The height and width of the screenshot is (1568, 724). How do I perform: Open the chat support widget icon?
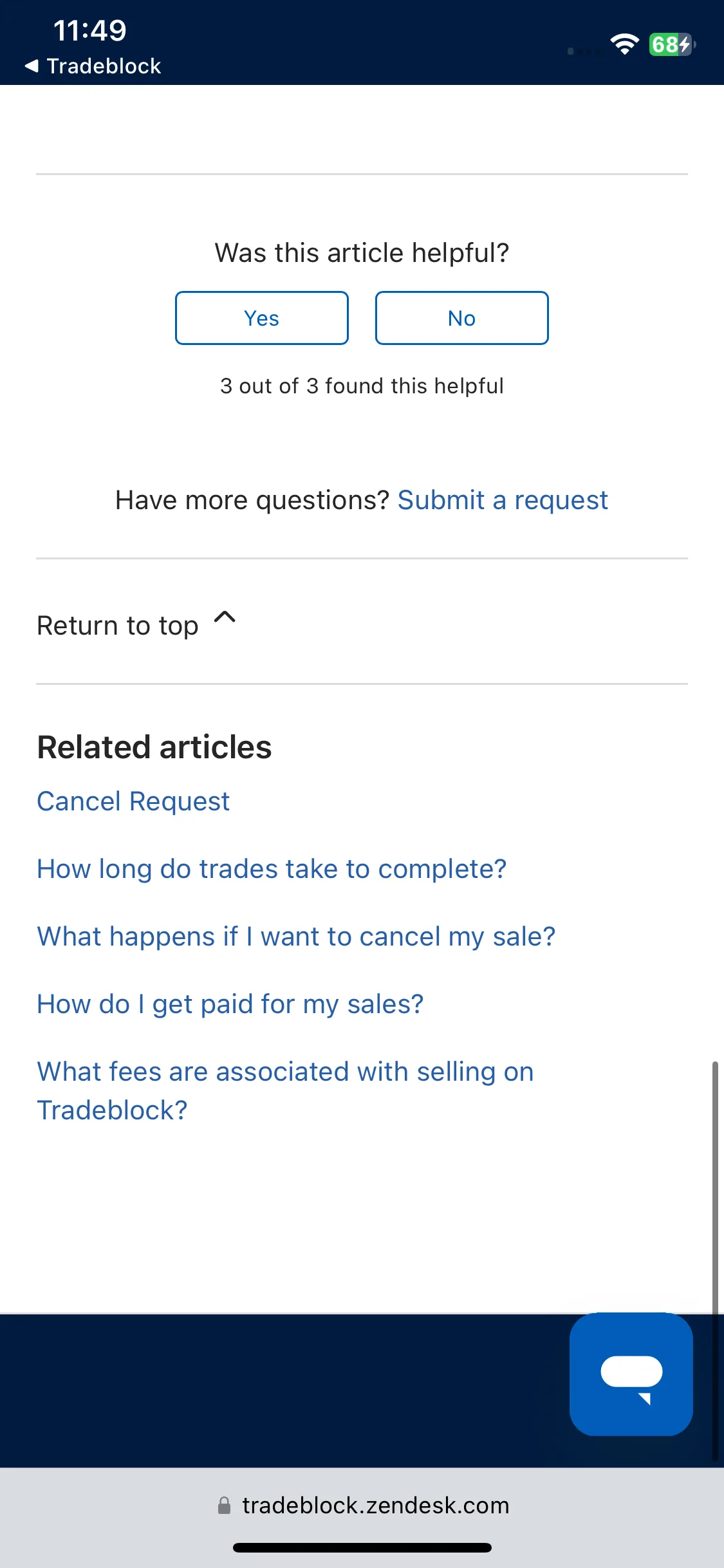(631, 1374)
